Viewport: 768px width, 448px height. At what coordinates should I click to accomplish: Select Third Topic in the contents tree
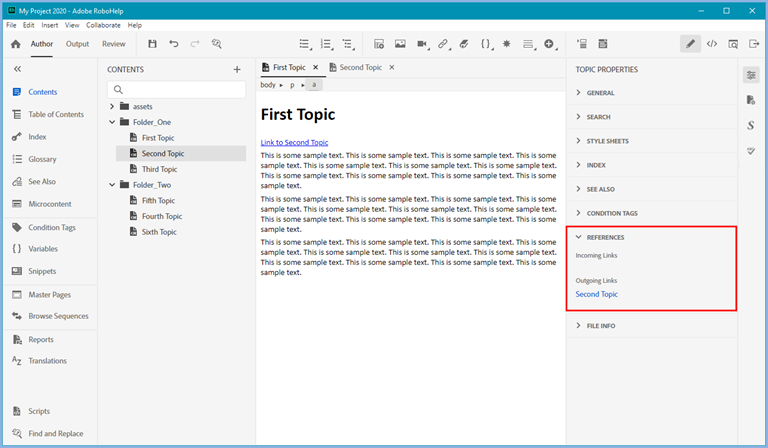[x=160, y=169]
